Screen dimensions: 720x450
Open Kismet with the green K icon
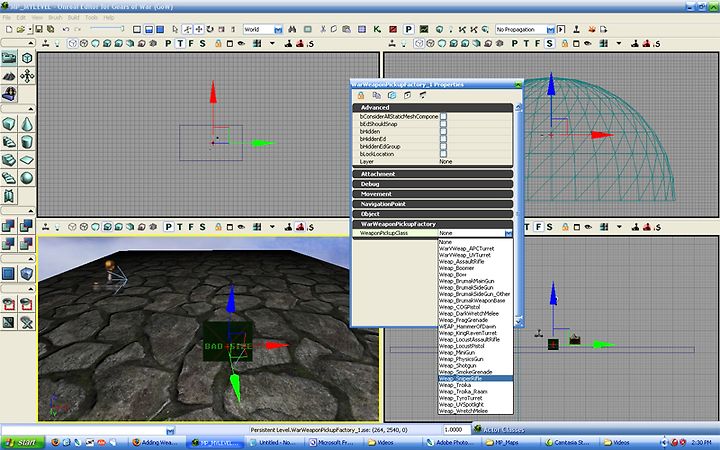[377, 29]
